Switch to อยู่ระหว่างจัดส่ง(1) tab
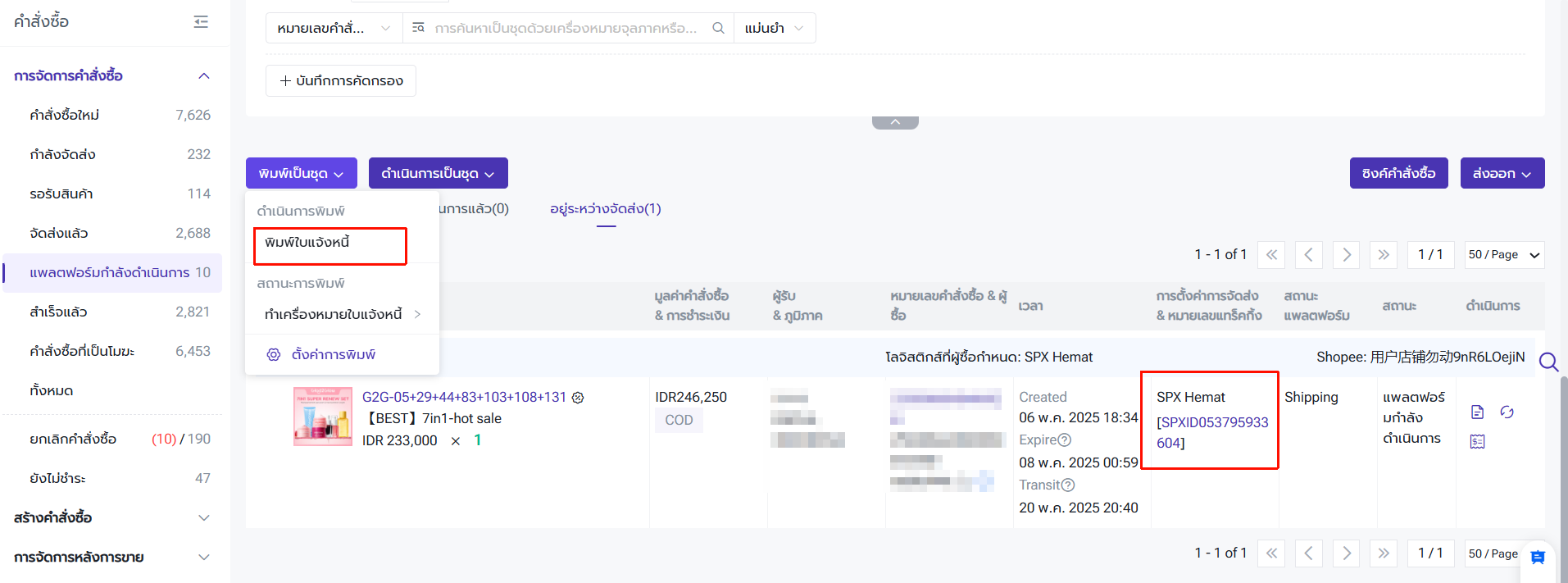Screen dimensions: 1568x583 (x=605, y=209)
